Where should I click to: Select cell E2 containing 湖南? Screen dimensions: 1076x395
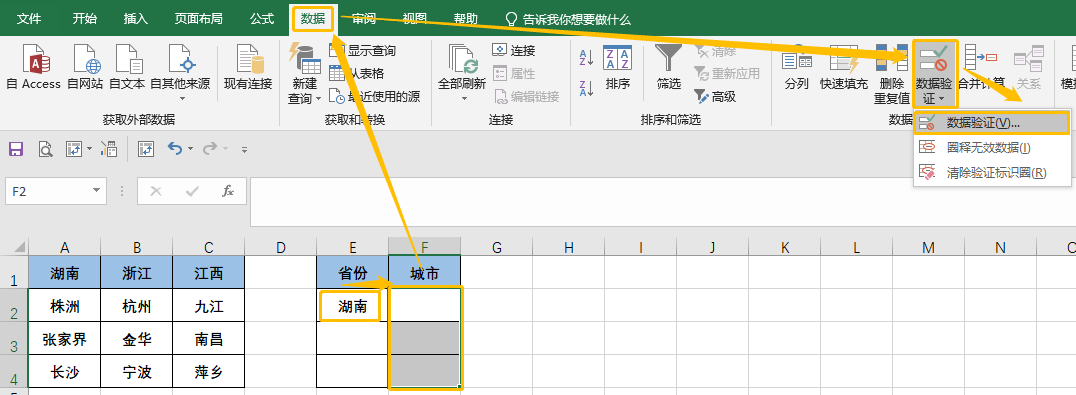pyautogui.click(x=353, y=306)
